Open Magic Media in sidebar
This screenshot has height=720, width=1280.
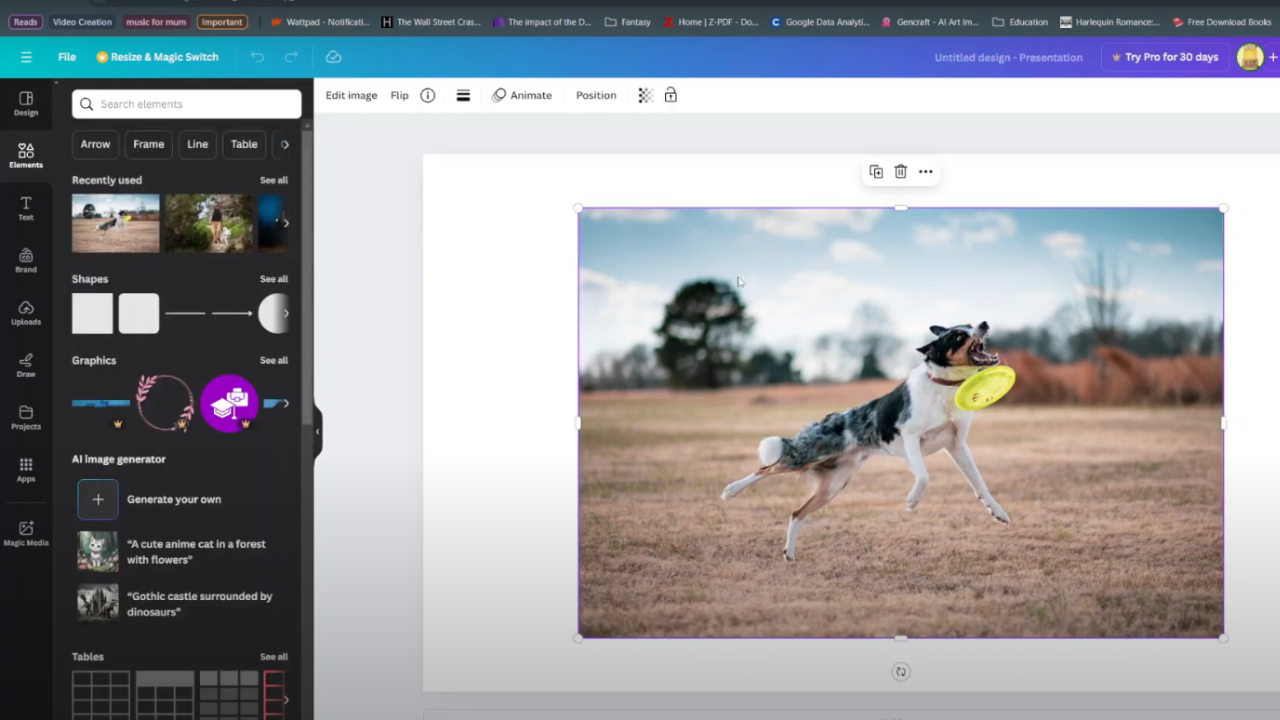coord(26,533)
